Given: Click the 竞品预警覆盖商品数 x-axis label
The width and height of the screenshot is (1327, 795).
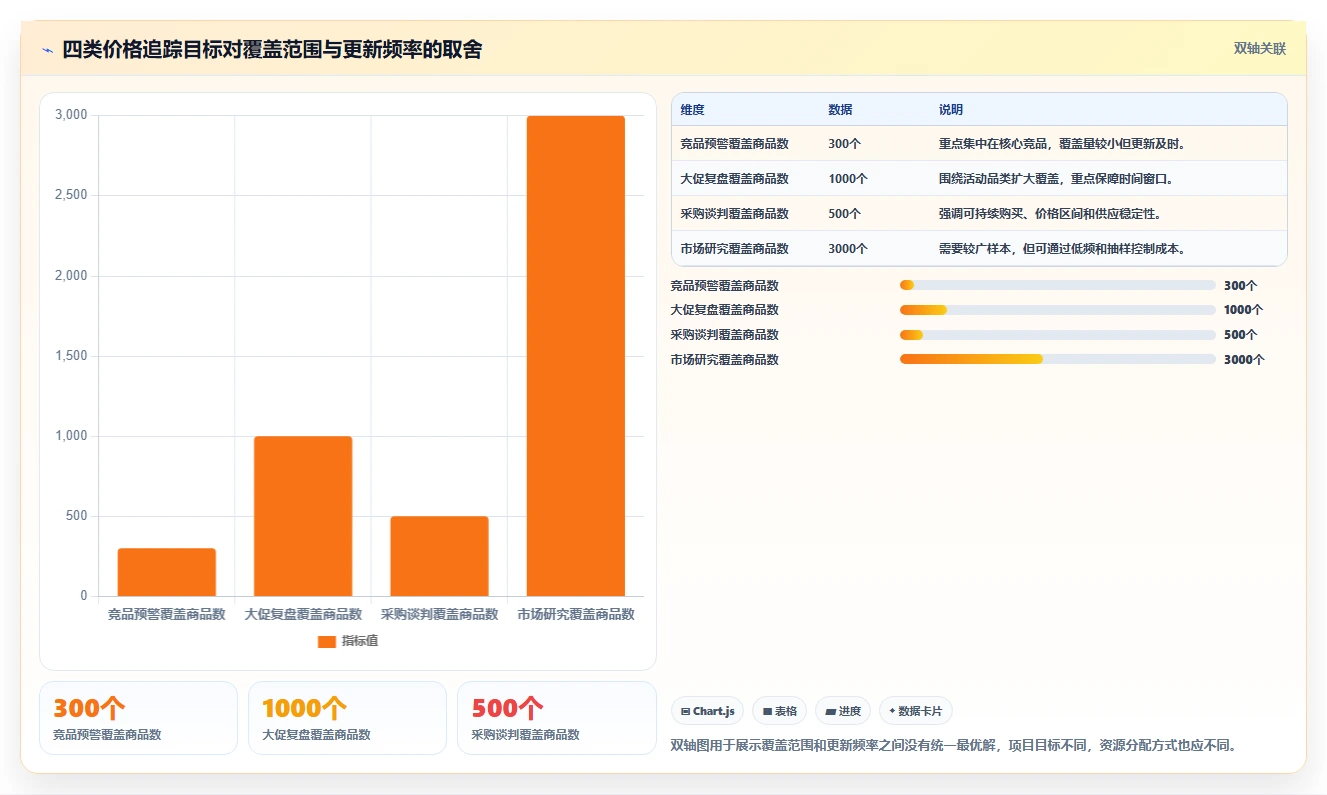Looking at the screenshot, I should [x=167, y=614].
